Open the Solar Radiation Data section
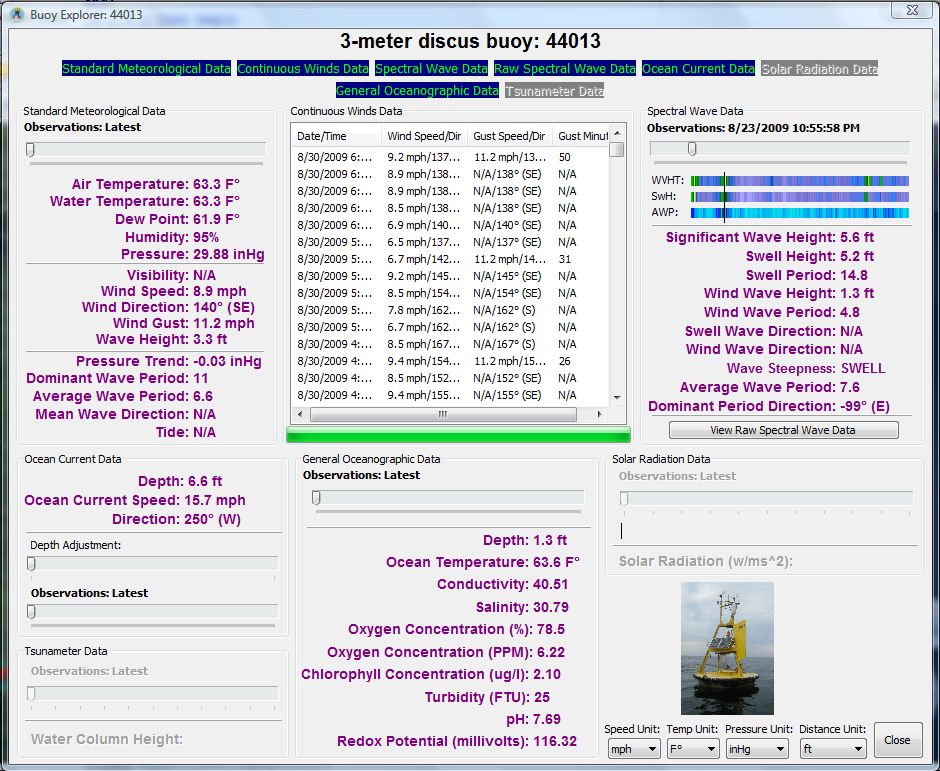Viewport: 940px width, 771px height. [816, 69]
